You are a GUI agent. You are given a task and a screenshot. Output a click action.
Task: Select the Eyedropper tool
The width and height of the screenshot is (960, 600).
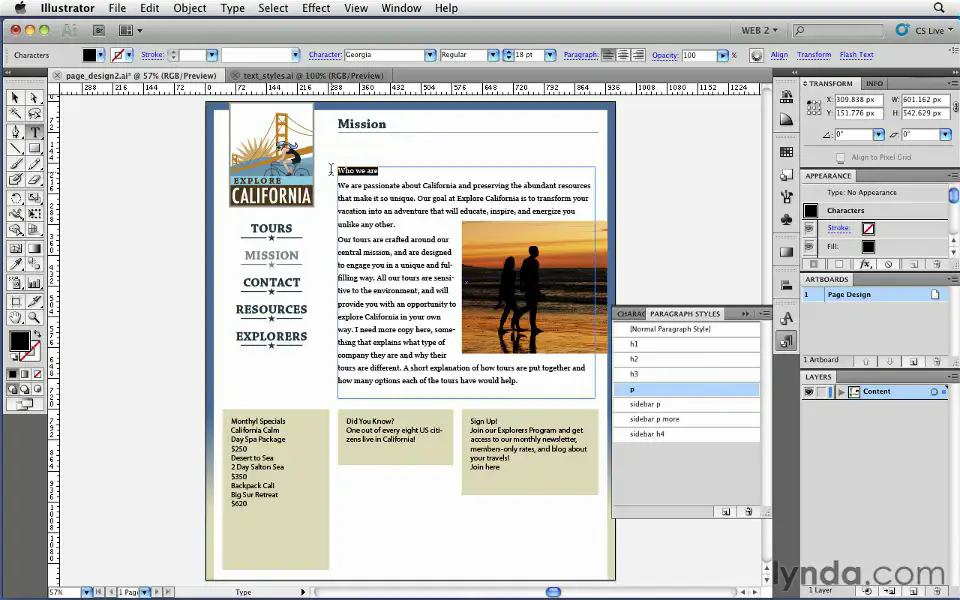point(15,264)
